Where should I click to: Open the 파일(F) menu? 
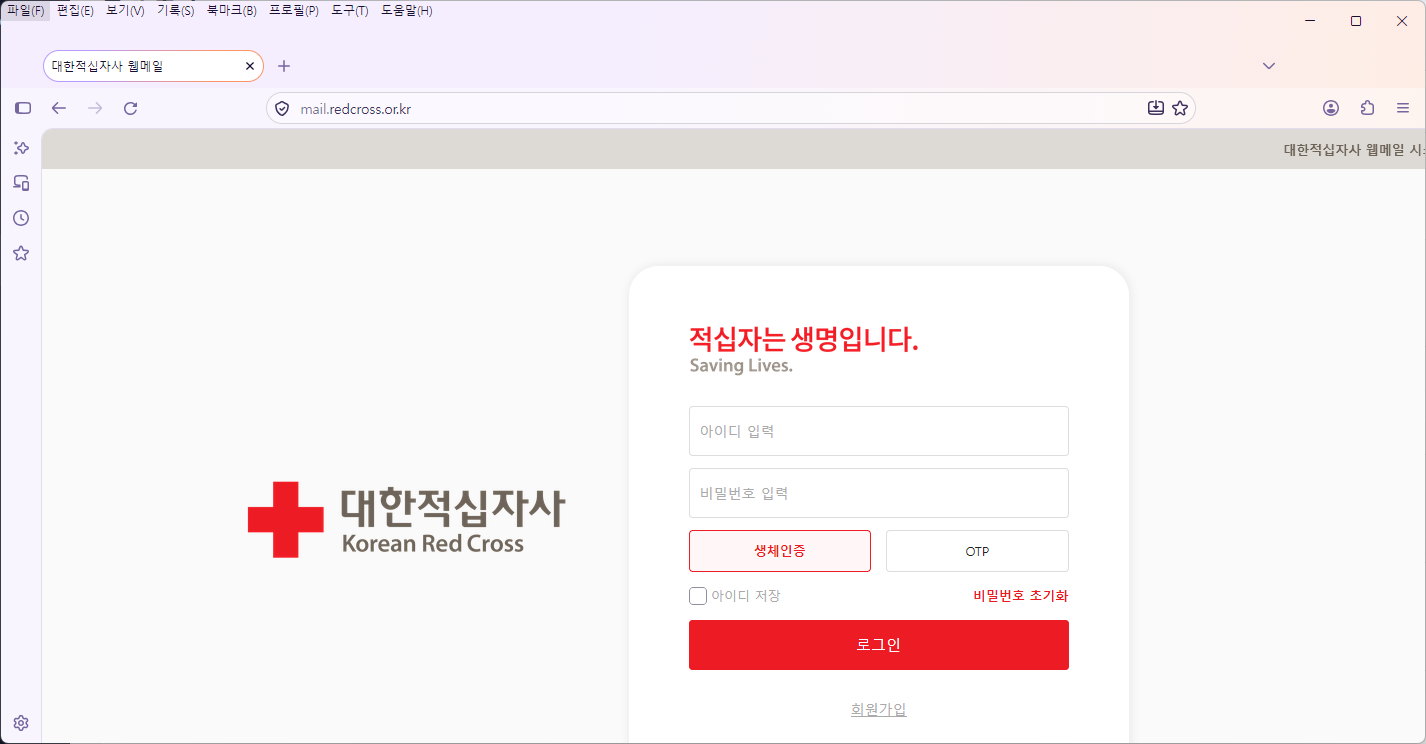[26, 11]
